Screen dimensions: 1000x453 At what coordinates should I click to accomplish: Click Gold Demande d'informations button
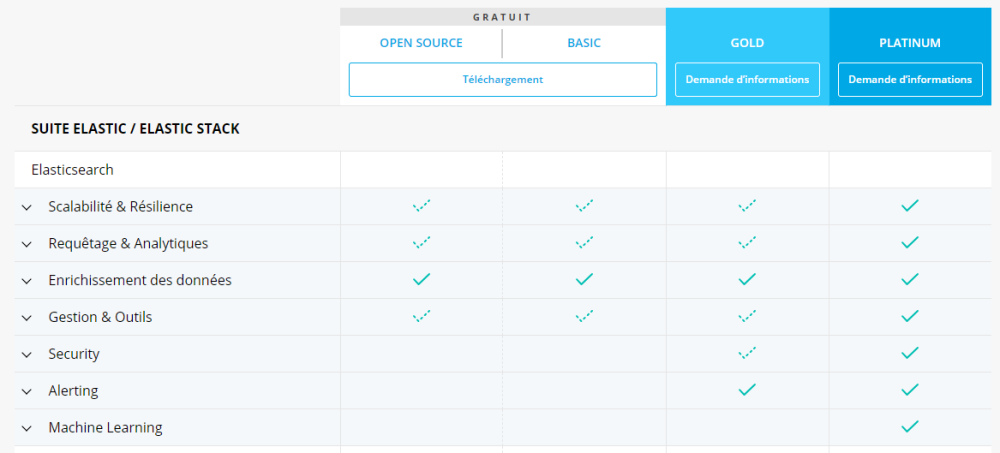747,80
